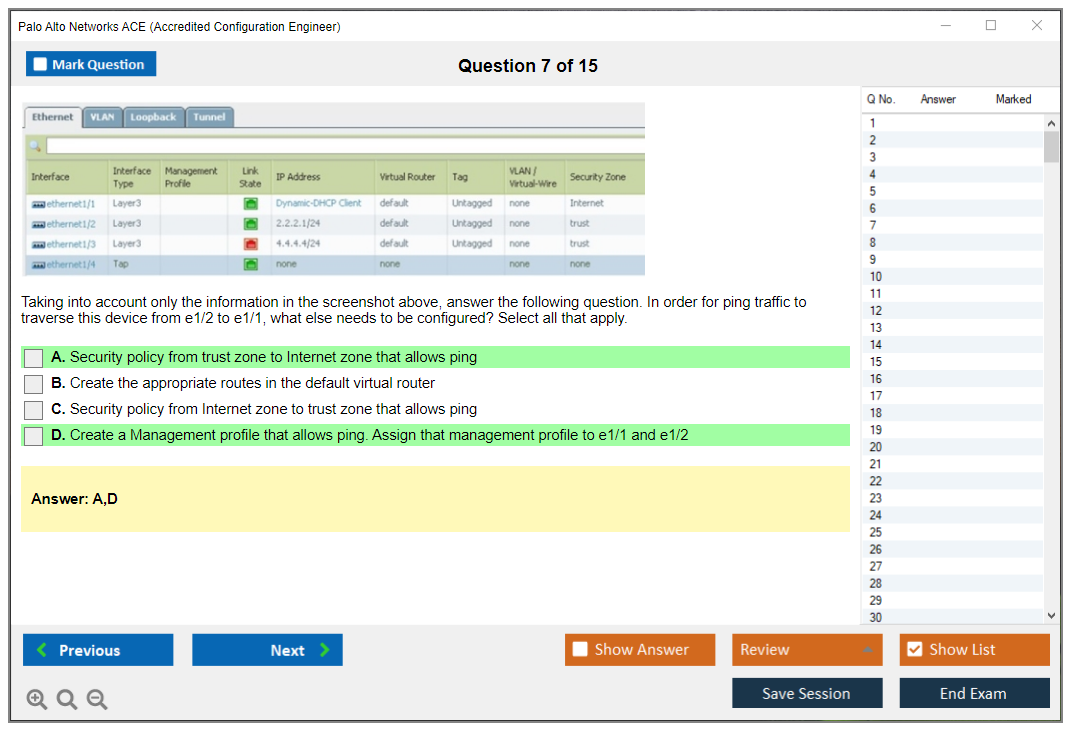Click the zoom out magnifier icon
The height and width of the screenshot is (735, 1075).
pos(97,700)
